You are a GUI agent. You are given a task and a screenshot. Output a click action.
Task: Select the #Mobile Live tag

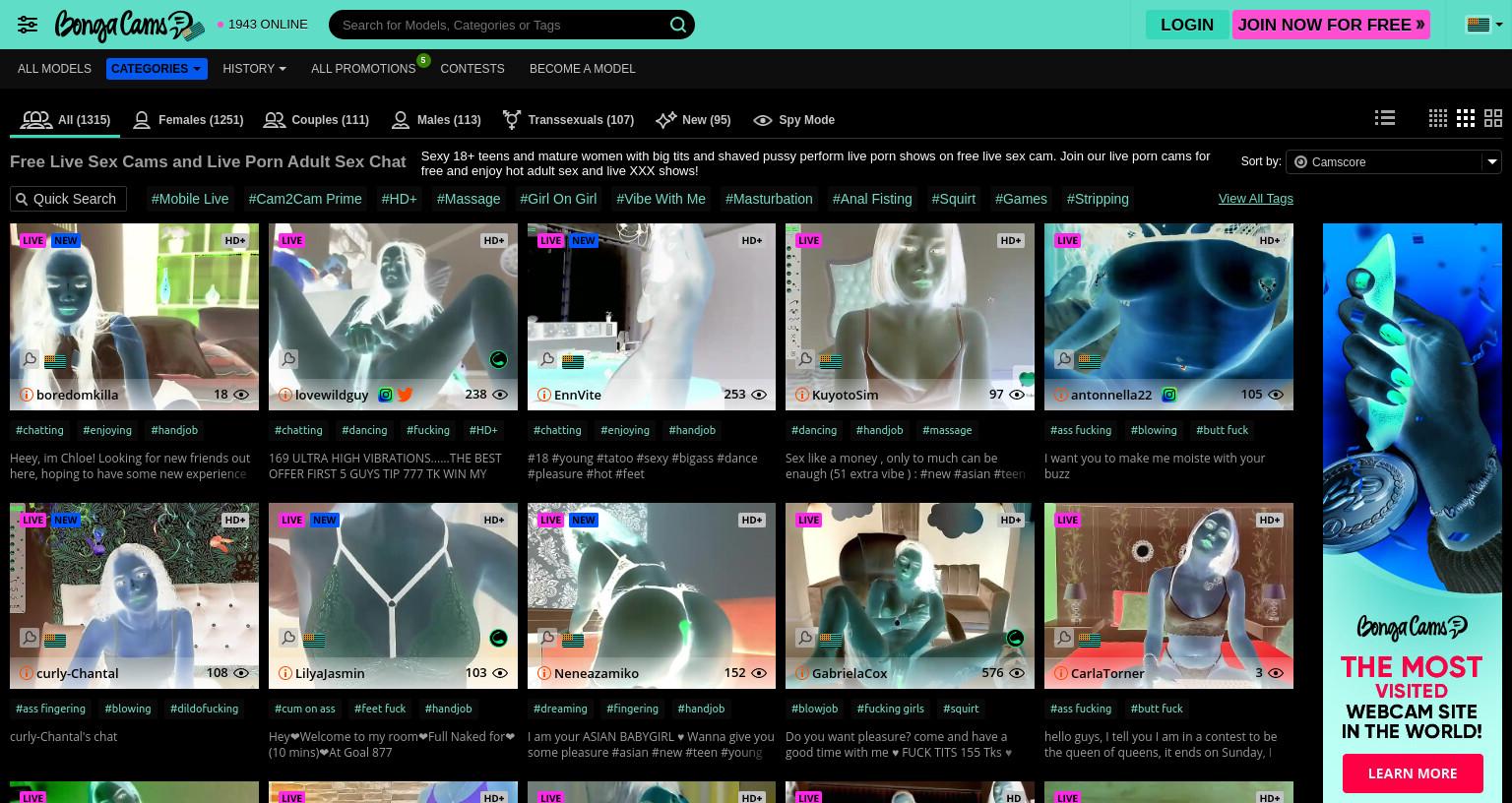(190, 199)
